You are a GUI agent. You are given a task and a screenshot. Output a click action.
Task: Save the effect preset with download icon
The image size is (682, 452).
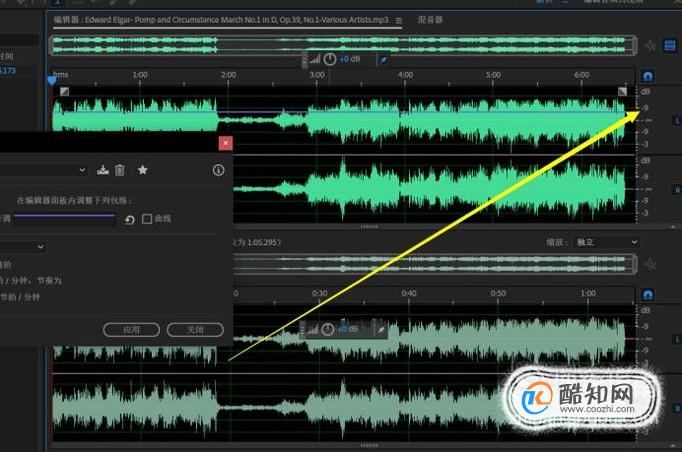[x=103, y=170]
